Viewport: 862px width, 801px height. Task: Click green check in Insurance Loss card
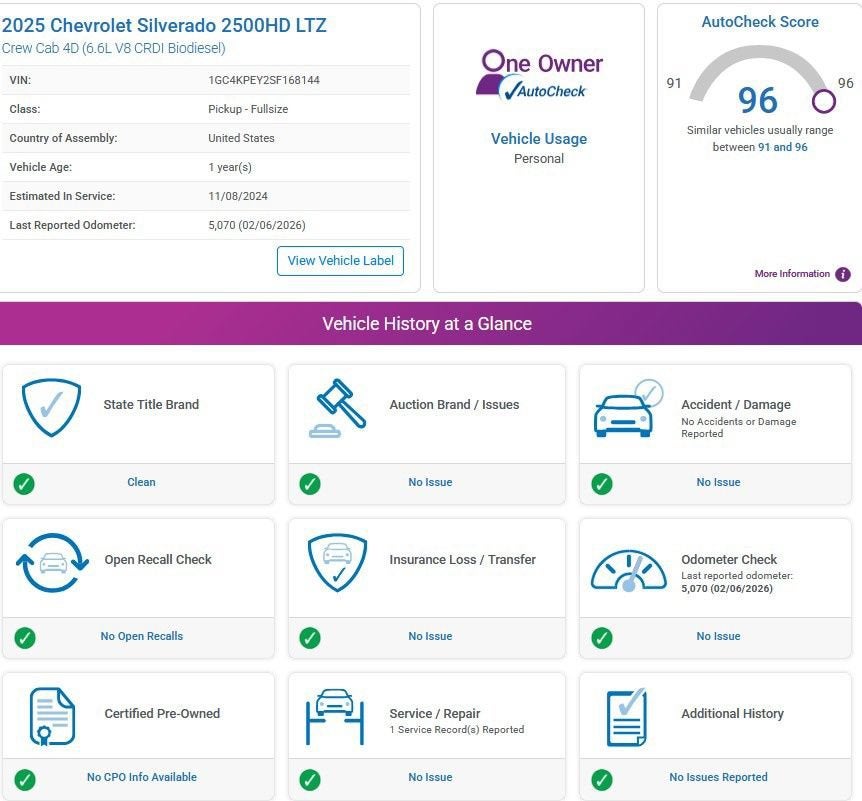coord(310,638)
